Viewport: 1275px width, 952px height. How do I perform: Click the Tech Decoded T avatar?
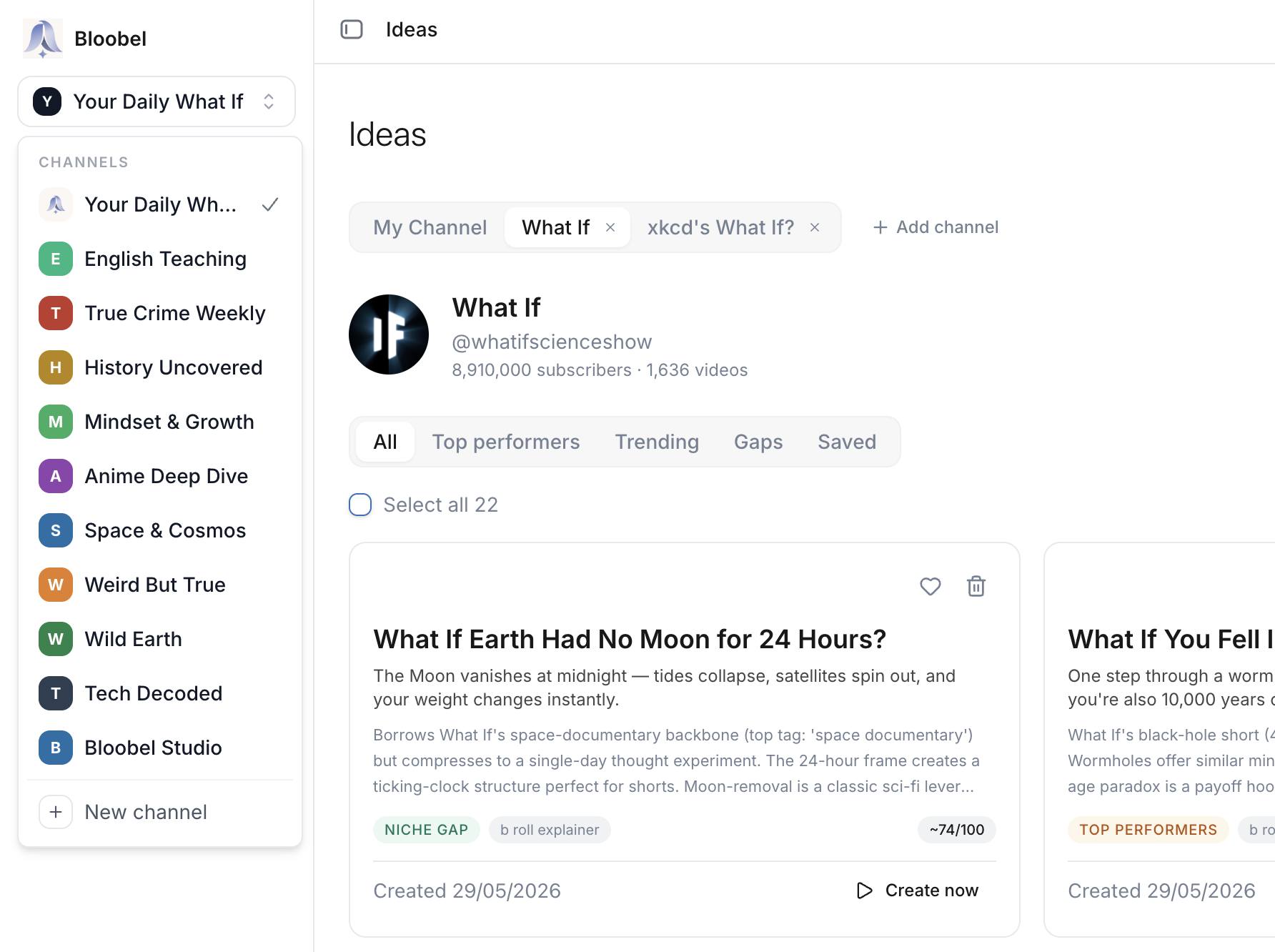pos(56,693)
